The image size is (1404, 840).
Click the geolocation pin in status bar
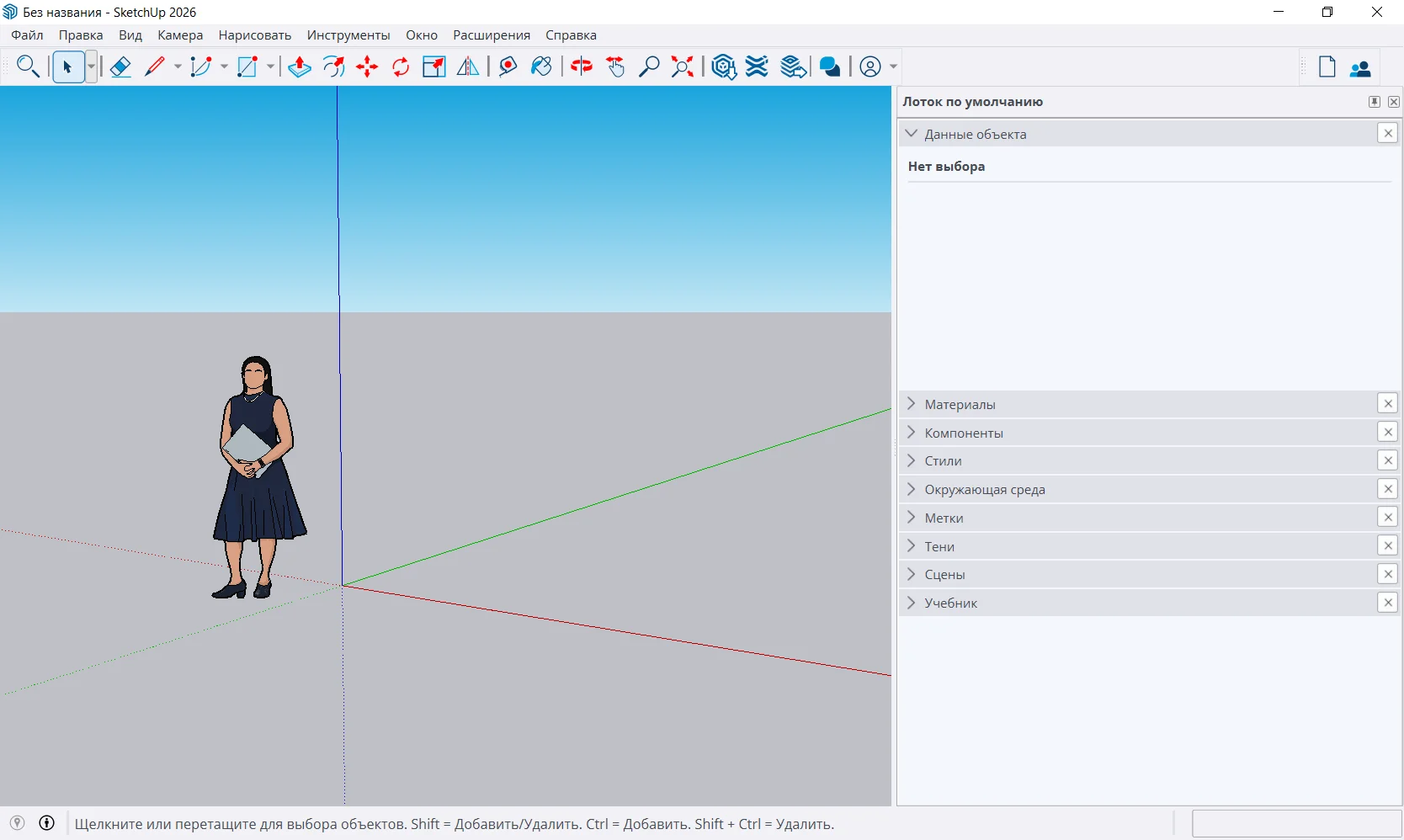coord(17,823)
